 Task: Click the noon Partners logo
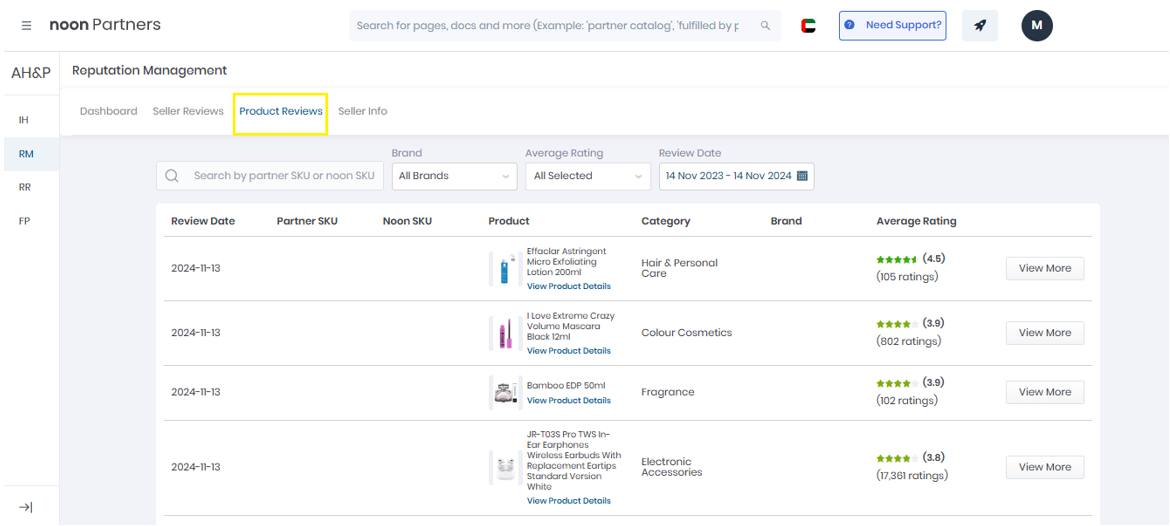coord(104,25)
